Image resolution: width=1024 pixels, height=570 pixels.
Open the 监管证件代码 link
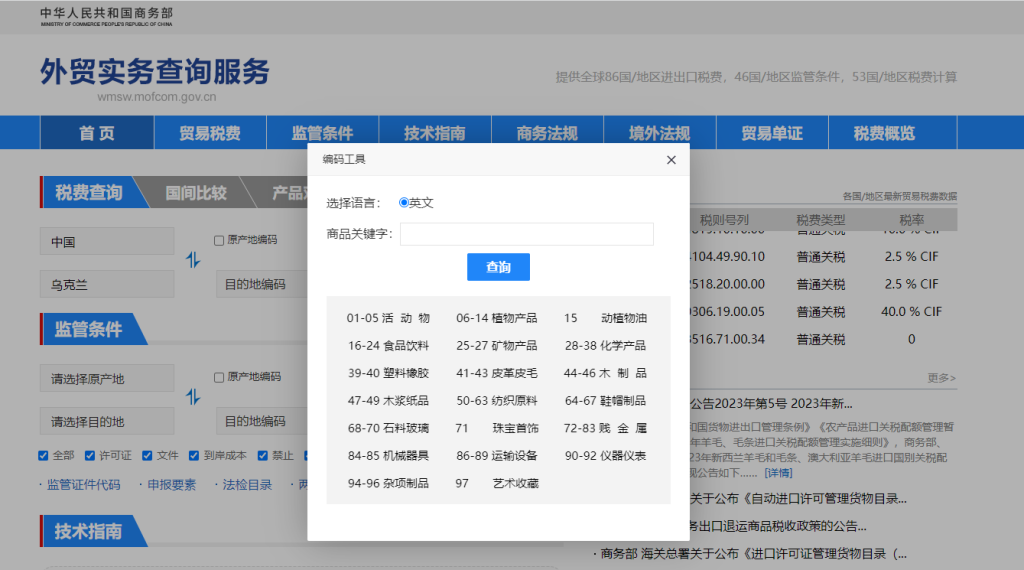click(83, 484)
